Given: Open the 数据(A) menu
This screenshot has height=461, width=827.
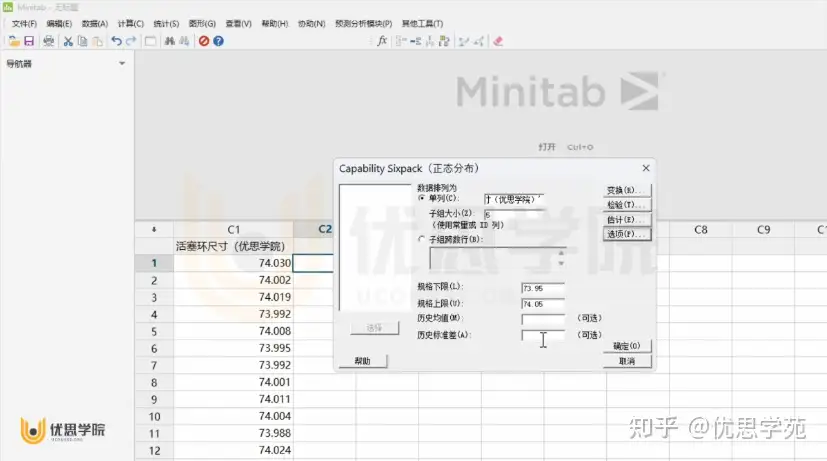Looking at the screenshot, I should (x=95, y=24).
